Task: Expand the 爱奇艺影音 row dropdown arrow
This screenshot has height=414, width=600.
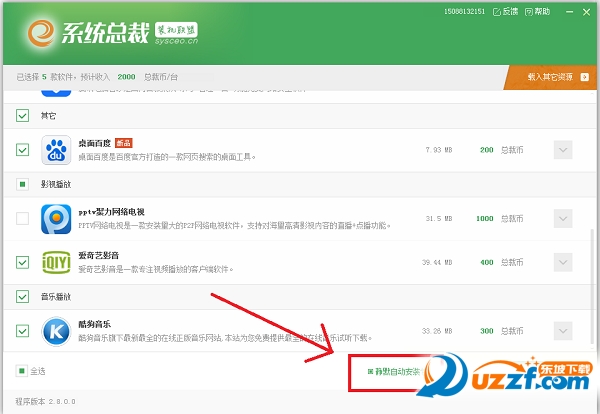Action: pos(563,262)
